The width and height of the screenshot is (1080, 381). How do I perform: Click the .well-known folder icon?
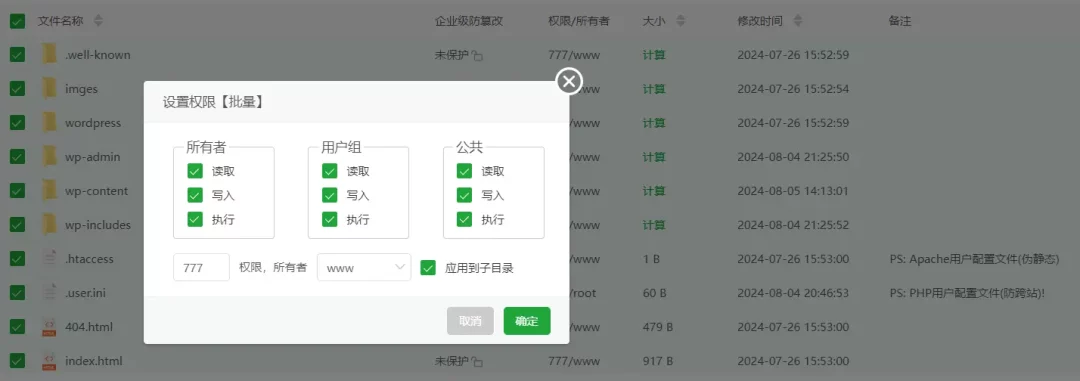coord(49,54)
